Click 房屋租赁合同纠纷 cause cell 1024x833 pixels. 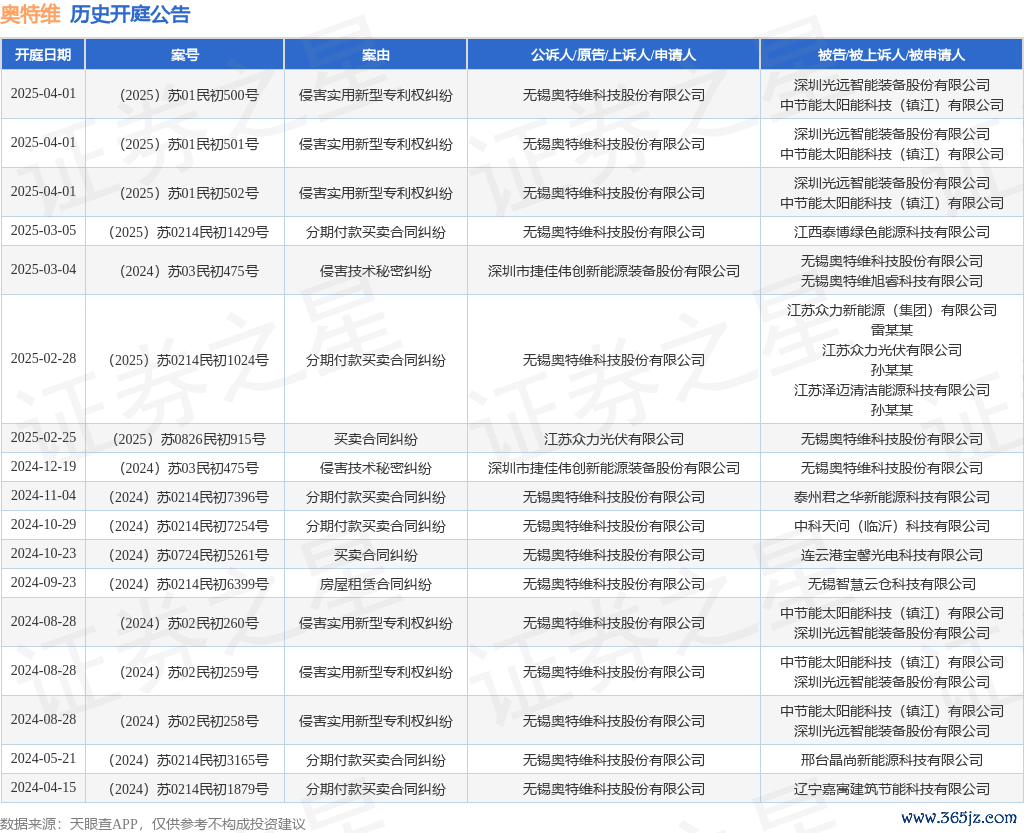376,584
